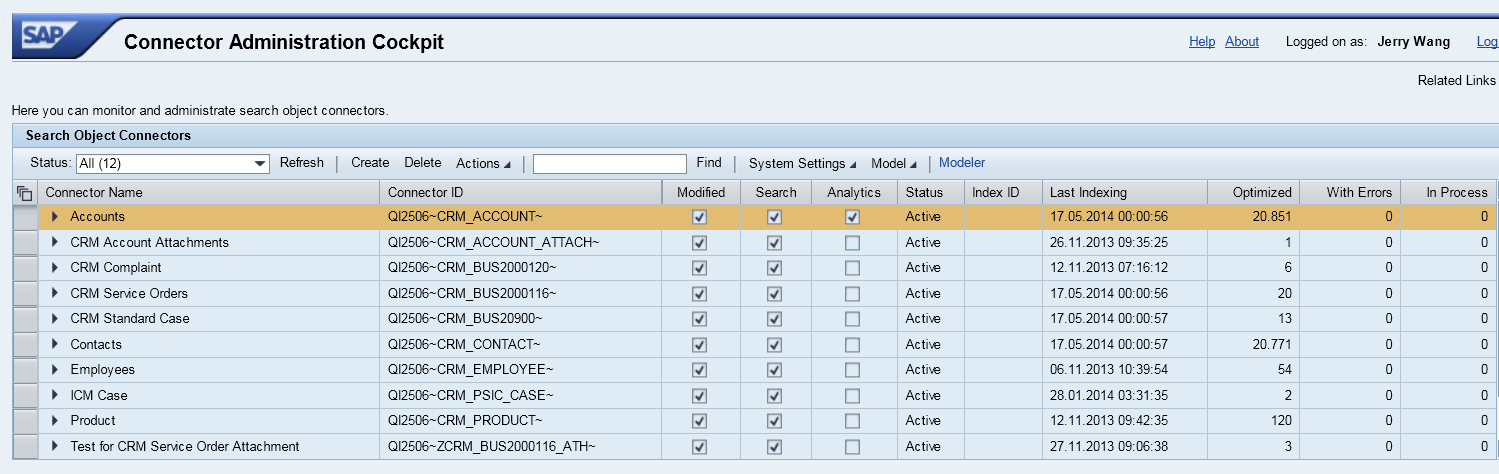Expand the CRM Complaint row
This screenshot has width=1499, height=474.
coord(56,267)
